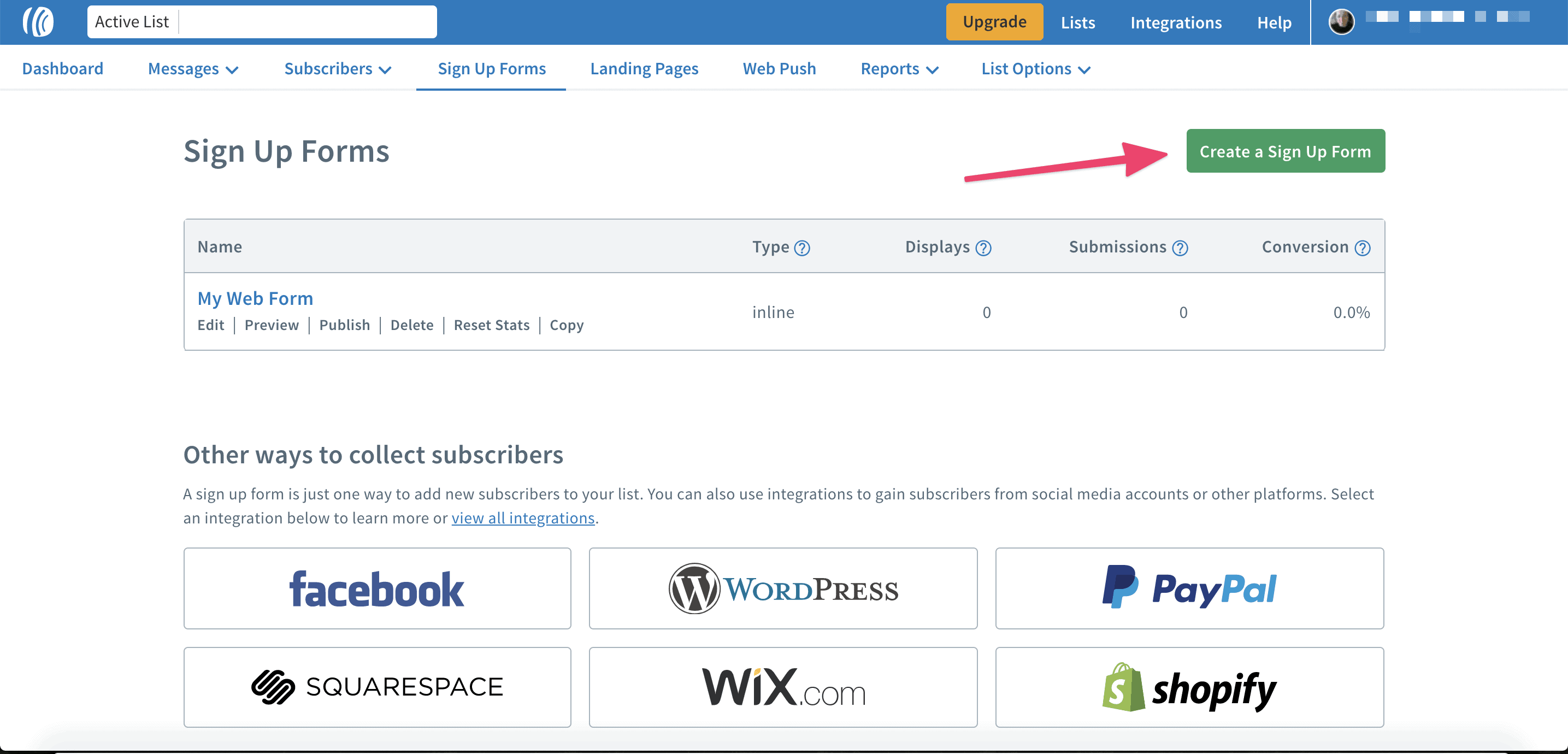The width and height of the screenshot is (1568, 754).
Task: Click the Name column header
Action: coord(220,246)
